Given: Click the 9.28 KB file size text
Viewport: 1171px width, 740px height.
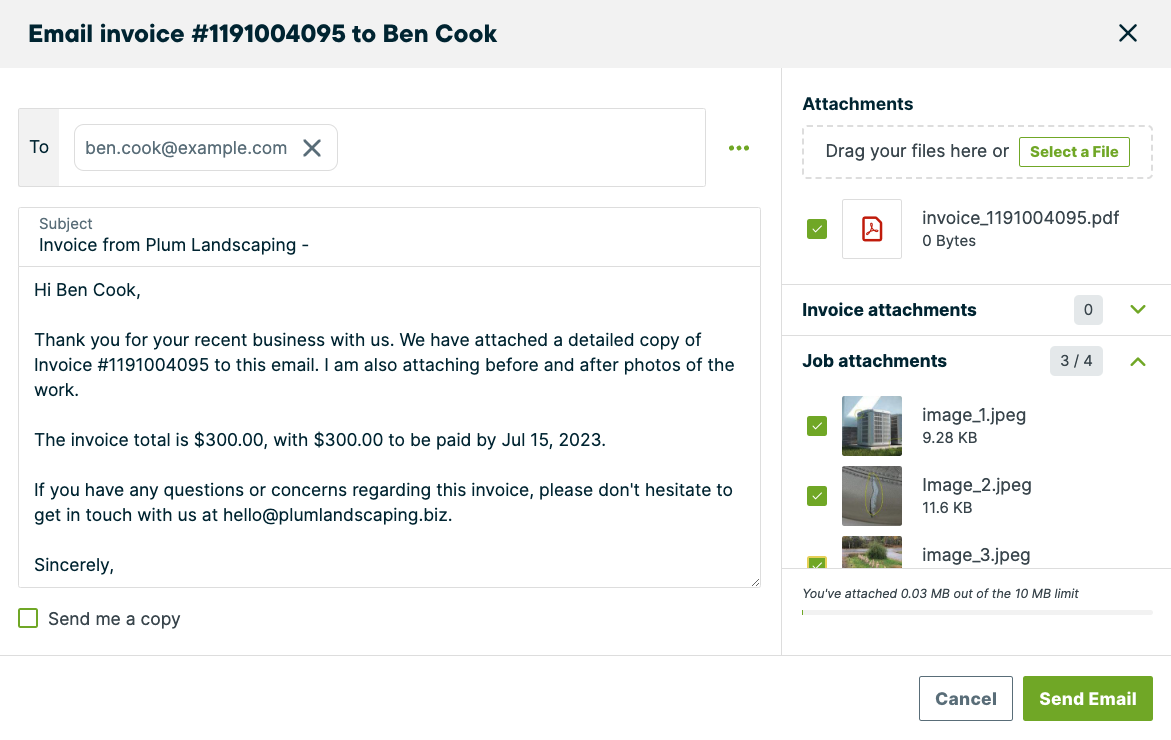Looking at the screenshot, I should [x=949, y=438].
